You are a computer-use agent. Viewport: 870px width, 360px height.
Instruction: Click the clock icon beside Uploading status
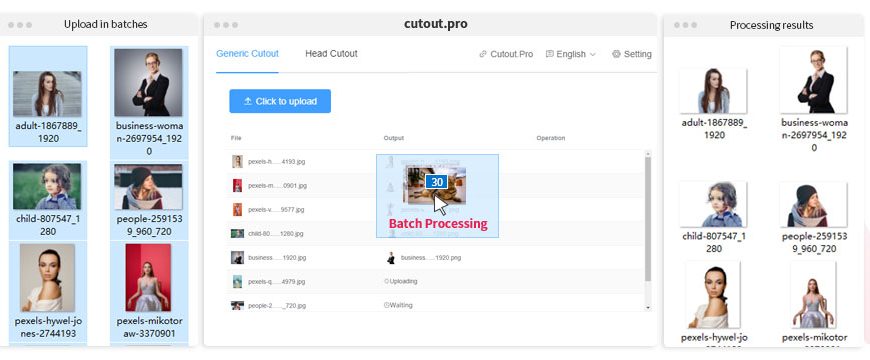[x=386, y=281]
